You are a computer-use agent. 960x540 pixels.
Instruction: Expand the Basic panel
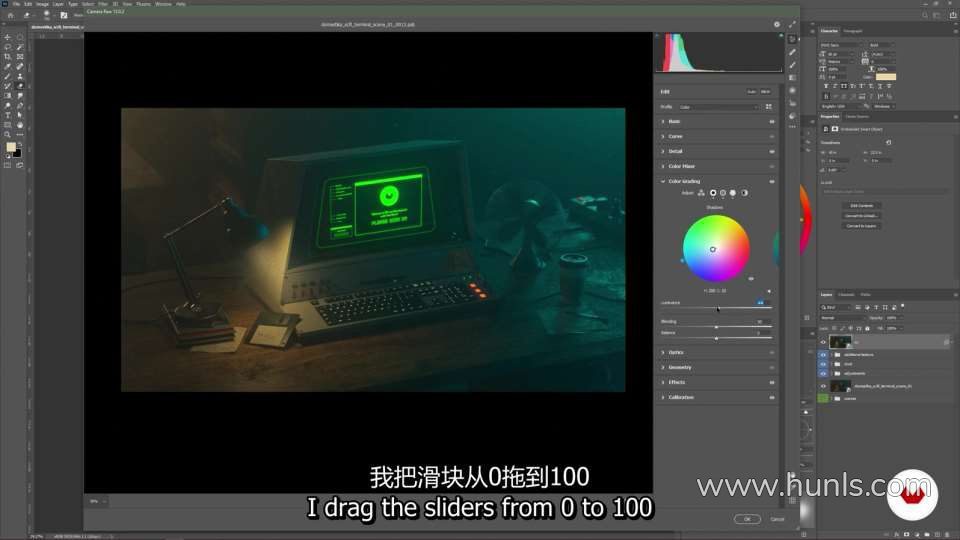pyautogui.click(x=663, y=122)
